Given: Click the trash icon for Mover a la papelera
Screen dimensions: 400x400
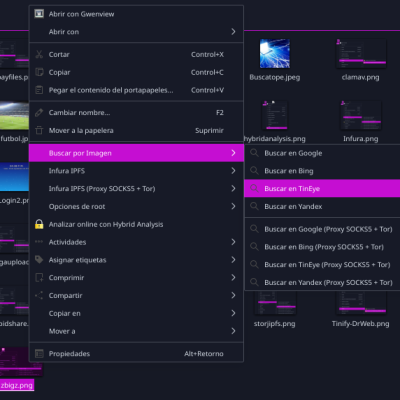Looking at the screenshot, I should click(39, 130).
